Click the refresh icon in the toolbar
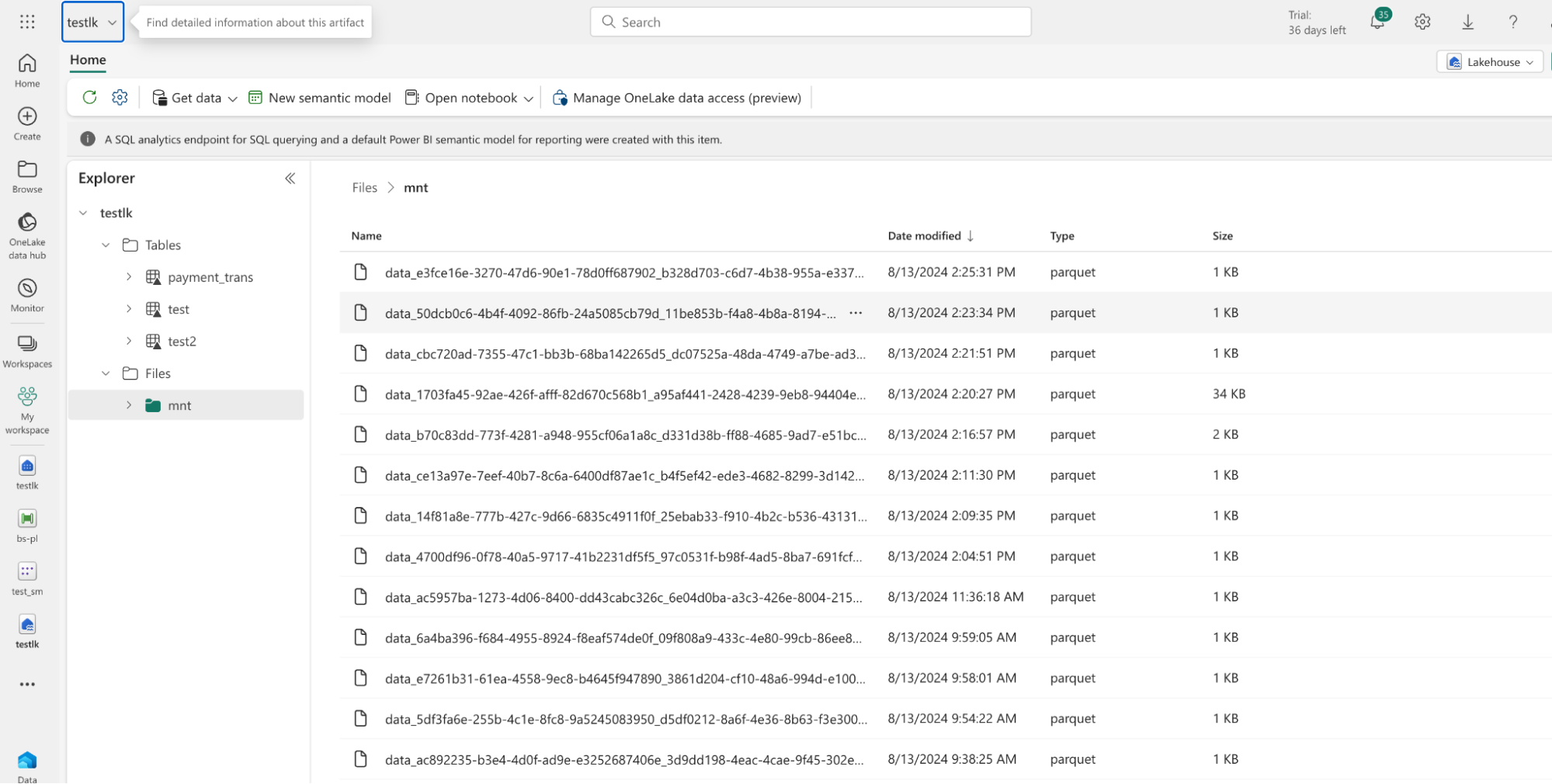 [x=89, y=97]
